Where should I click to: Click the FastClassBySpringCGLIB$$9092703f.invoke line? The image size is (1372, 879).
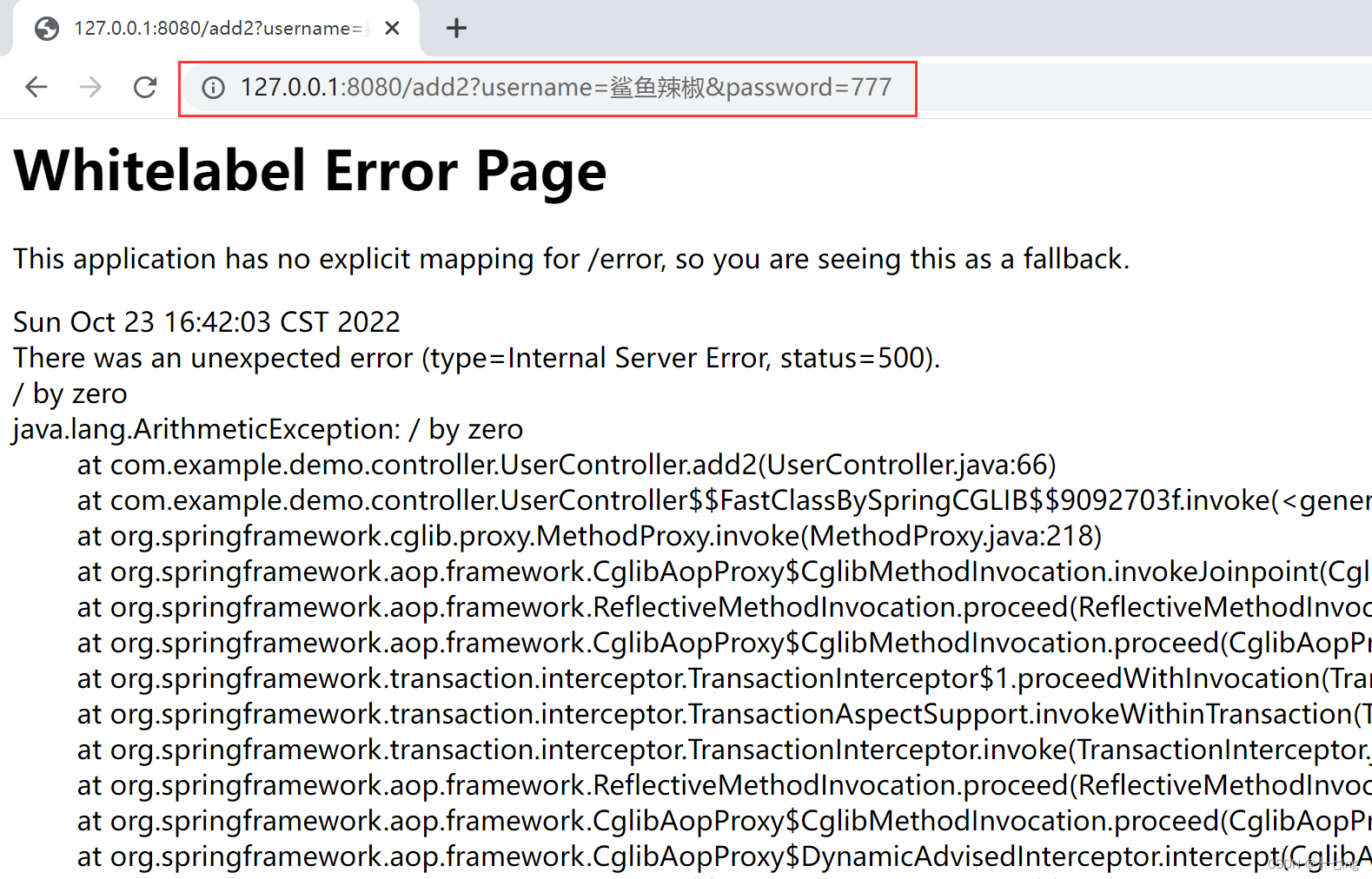coord(724,500)
